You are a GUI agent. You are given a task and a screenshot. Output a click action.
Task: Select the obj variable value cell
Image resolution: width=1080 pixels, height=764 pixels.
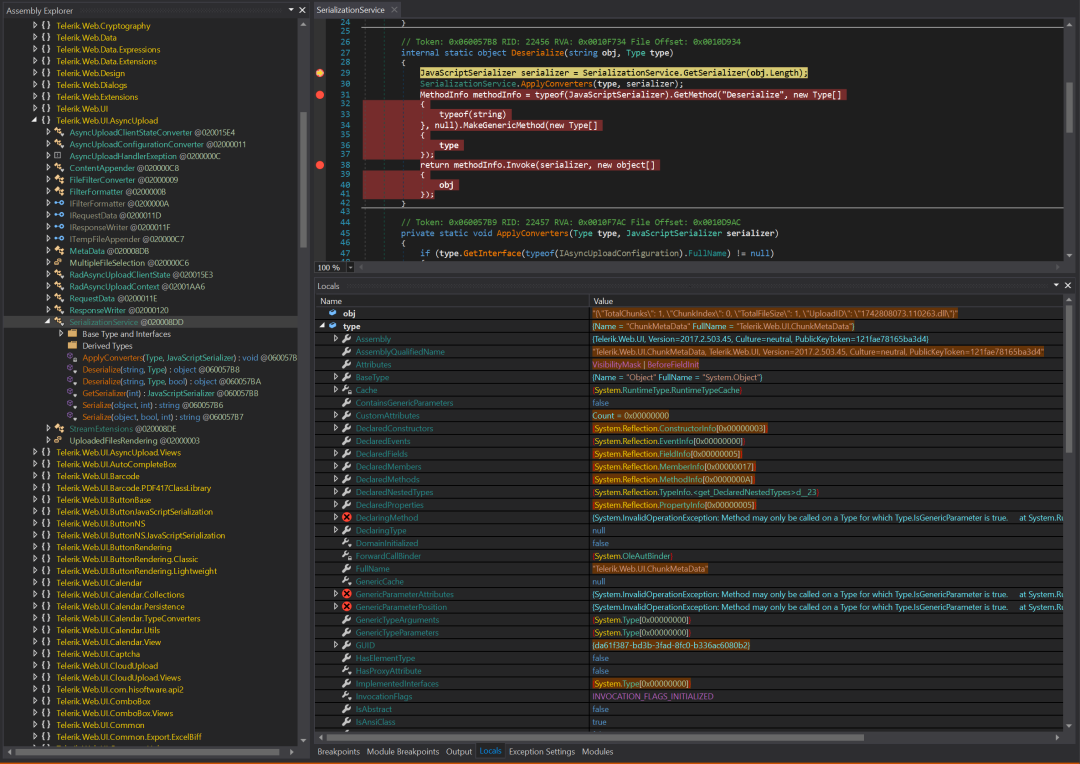tap(827, 313)
